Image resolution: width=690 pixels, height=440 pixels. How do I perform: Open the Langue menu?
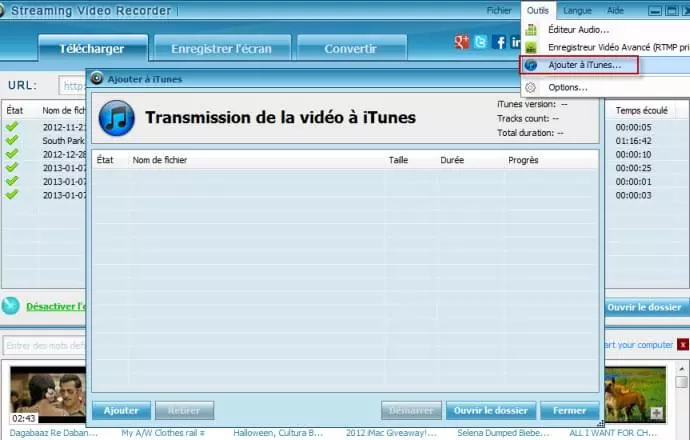577,10
